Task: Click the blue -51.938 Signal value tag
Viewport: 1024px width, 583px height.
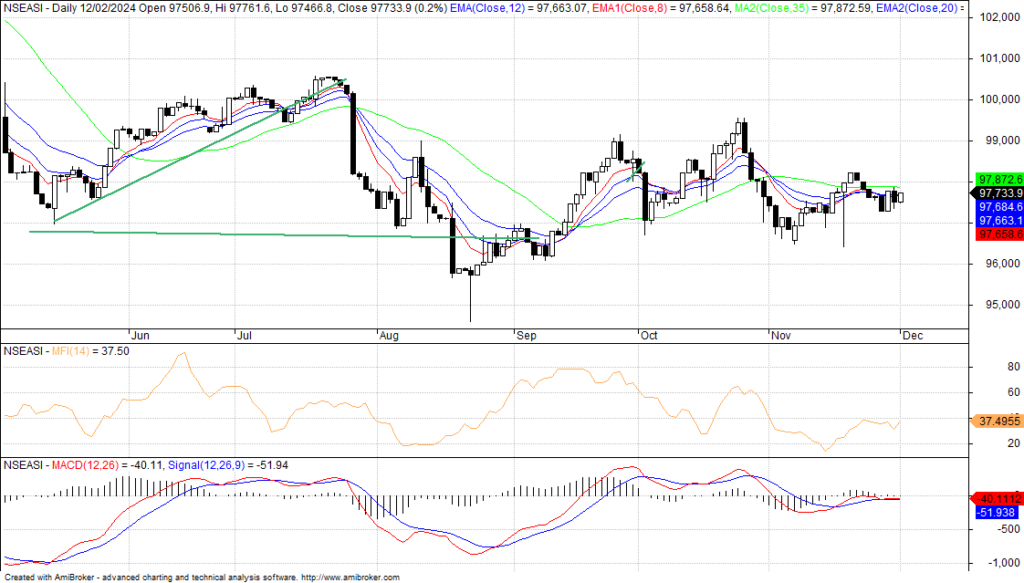Action: pos(997,511)
